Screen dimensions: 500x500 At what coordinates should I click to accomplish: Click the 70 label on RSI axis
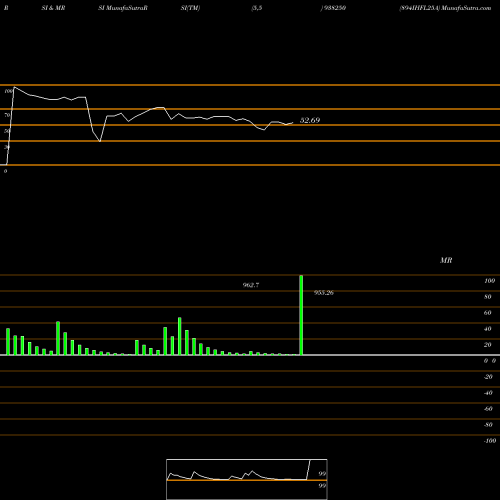(7, 115)
